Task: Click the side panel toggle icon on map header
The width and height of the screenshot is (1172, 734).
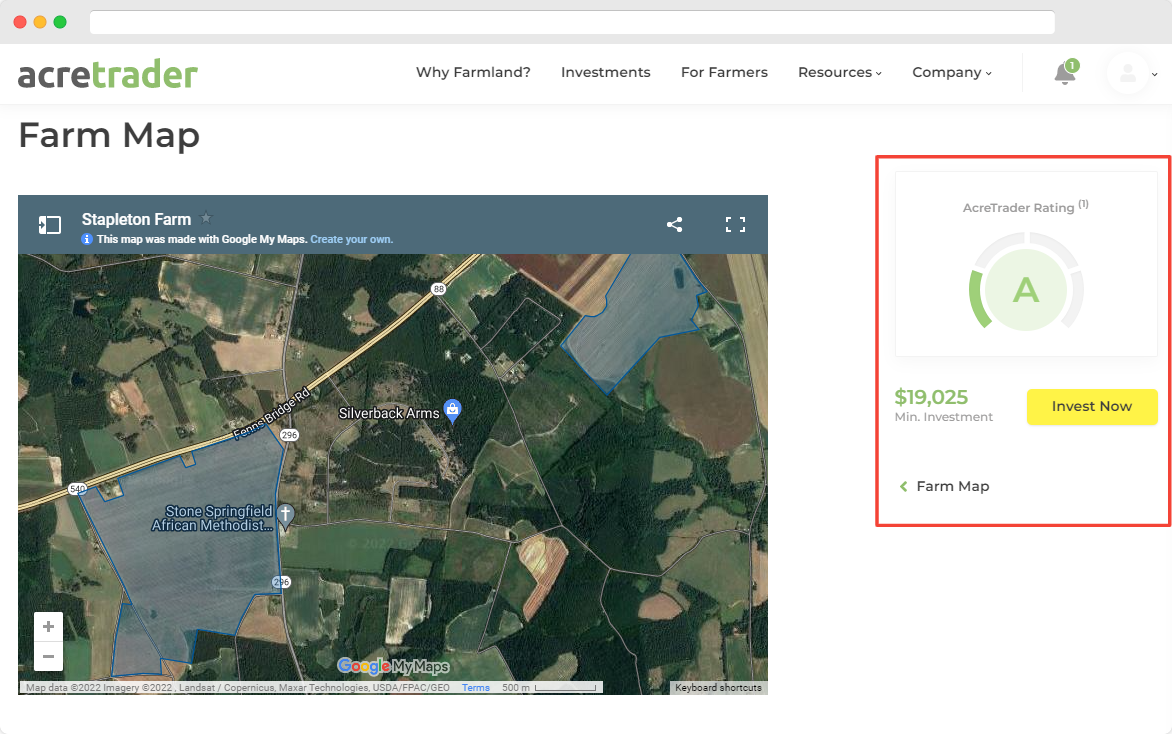Action: click(49, 225)
